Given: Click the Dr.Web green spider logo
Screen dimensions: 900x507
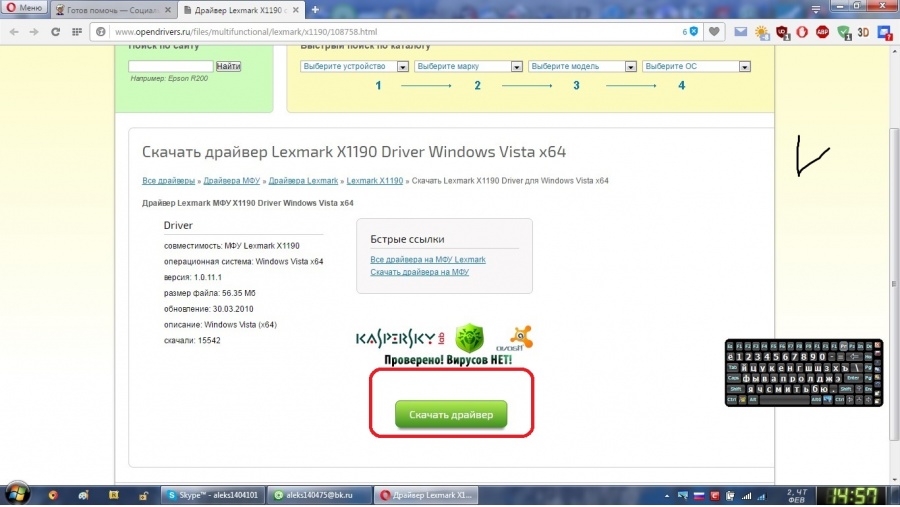Looking at the screenshot, I should coord(470,338).
